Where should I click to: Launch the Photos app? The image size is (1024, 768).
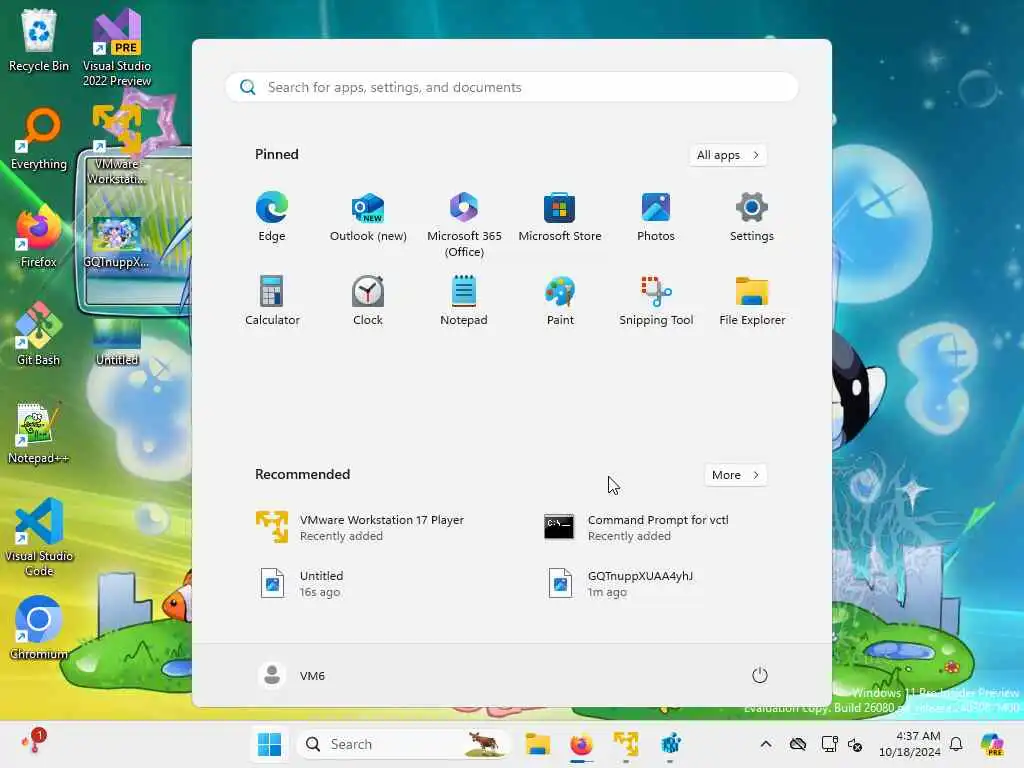click(656, 217)
